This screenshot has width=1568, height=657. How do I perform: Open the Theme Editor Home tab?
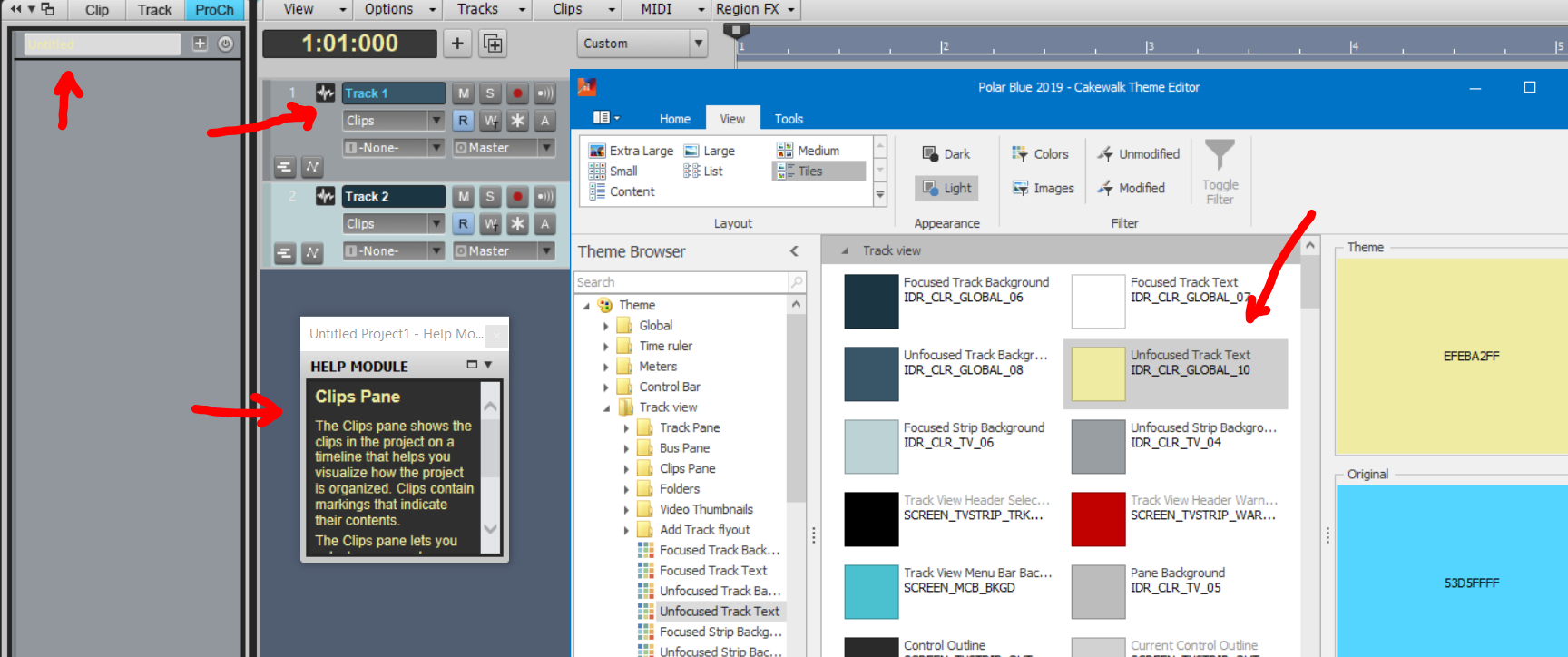(x=674, y=119)
